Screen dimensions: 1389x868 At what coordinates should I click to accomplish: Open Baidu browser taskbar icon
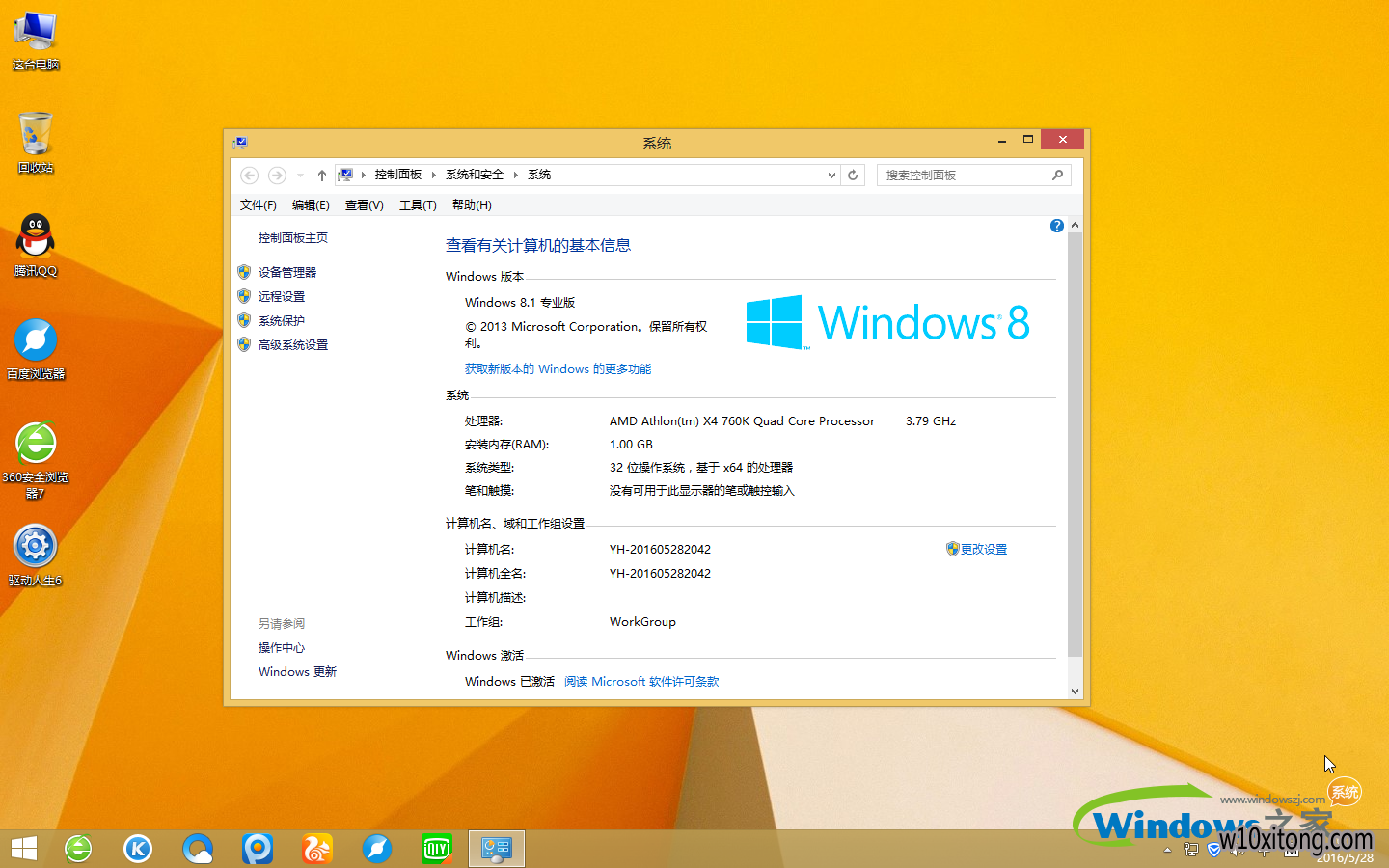(x=377, y=849)
